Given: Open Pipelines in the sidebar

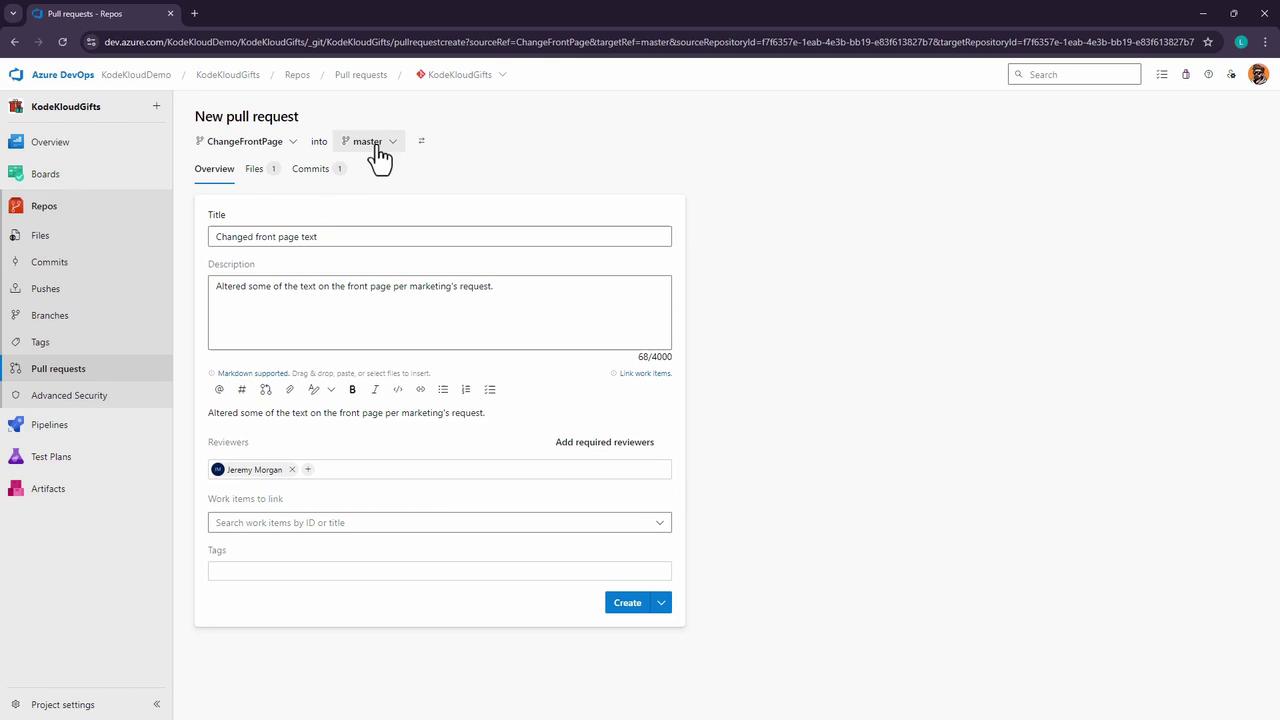Looking at the screenshot, I should click(86, 425).
